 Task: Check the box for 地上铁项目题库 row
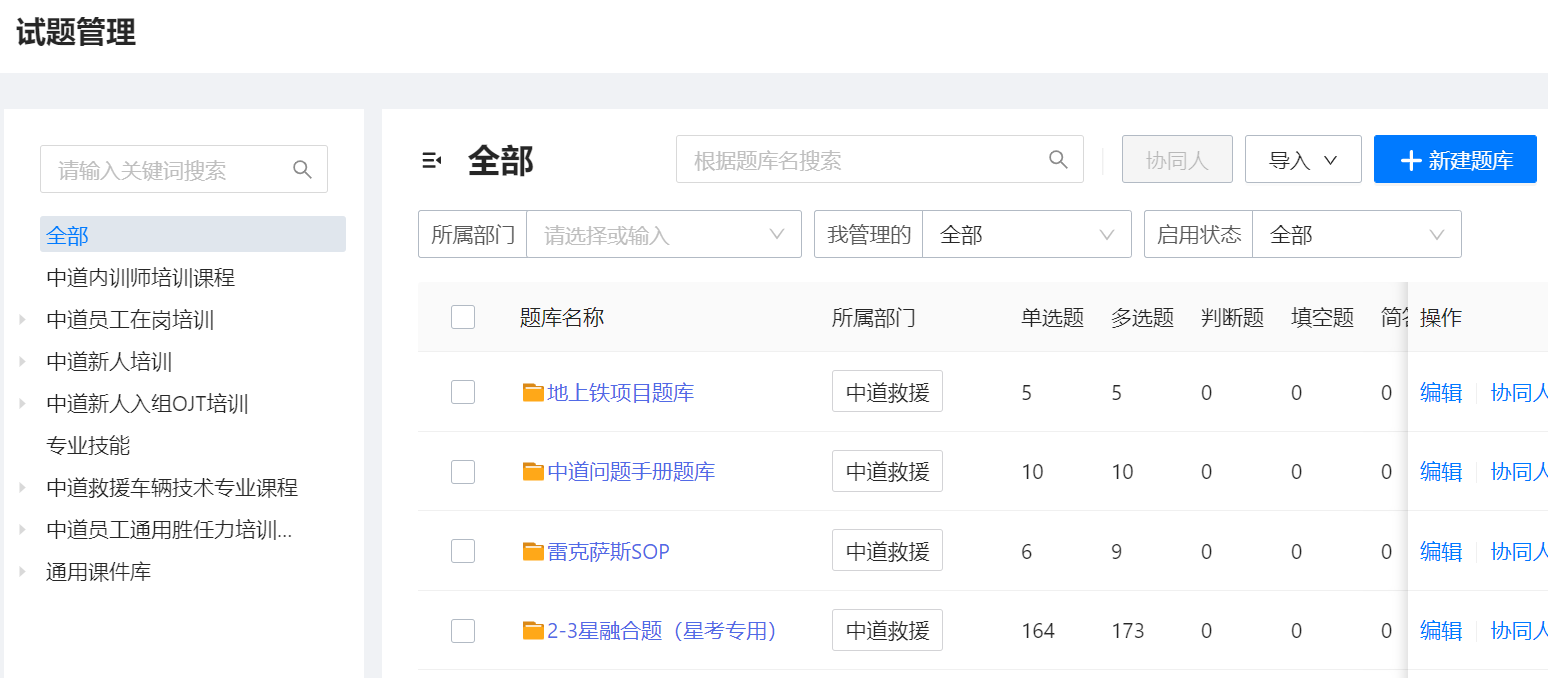click(463, 392)
